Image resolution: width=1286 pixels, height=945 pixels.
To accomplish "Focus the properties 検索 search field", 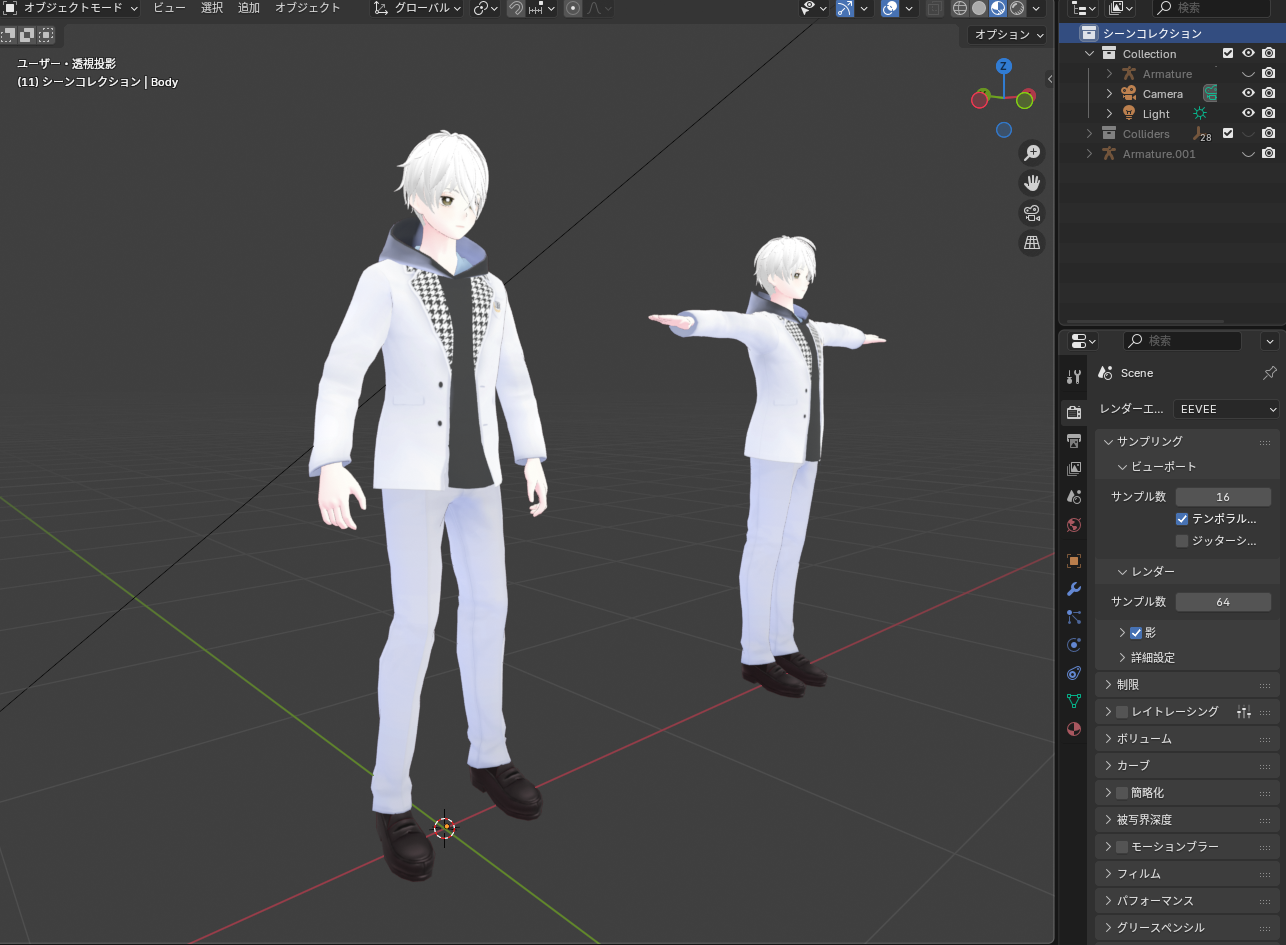I will pos(1182,341).
